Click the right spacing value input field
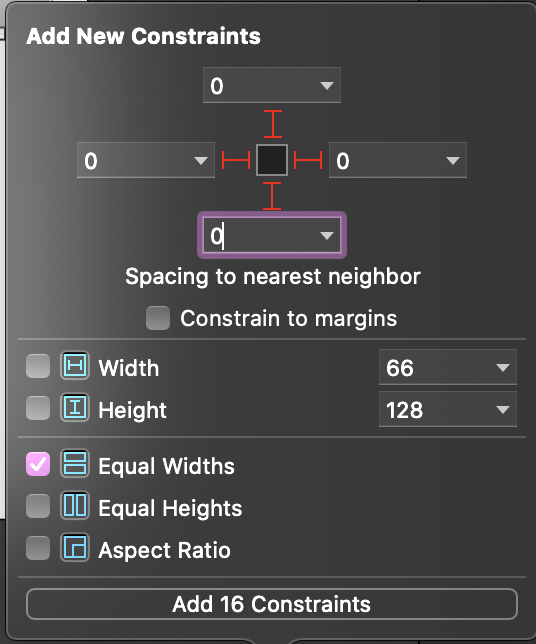The image size is (536, 644). point(398,160)
